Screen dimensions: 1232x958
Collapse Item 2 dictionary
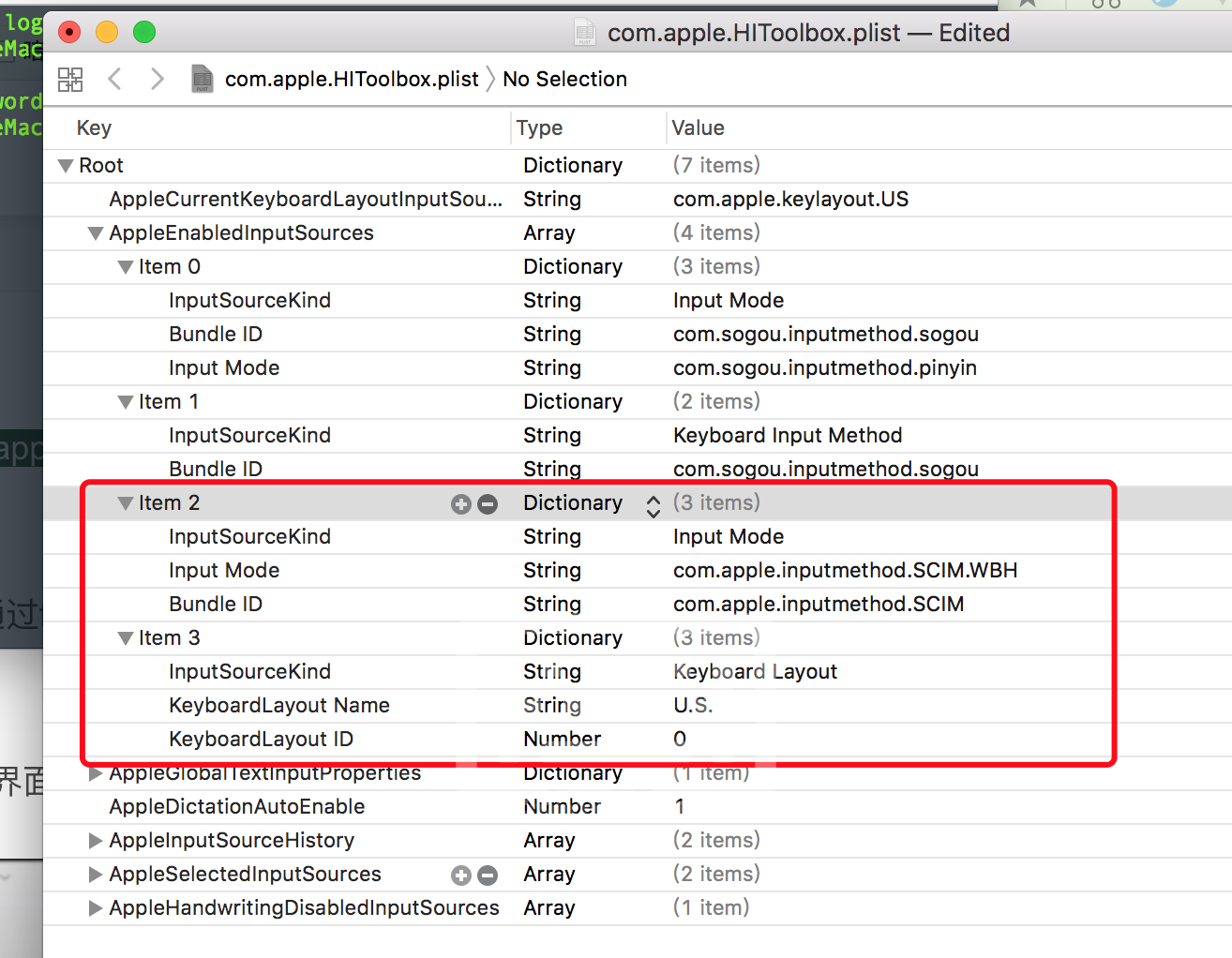pyautogui.click(x=126, y=503)
